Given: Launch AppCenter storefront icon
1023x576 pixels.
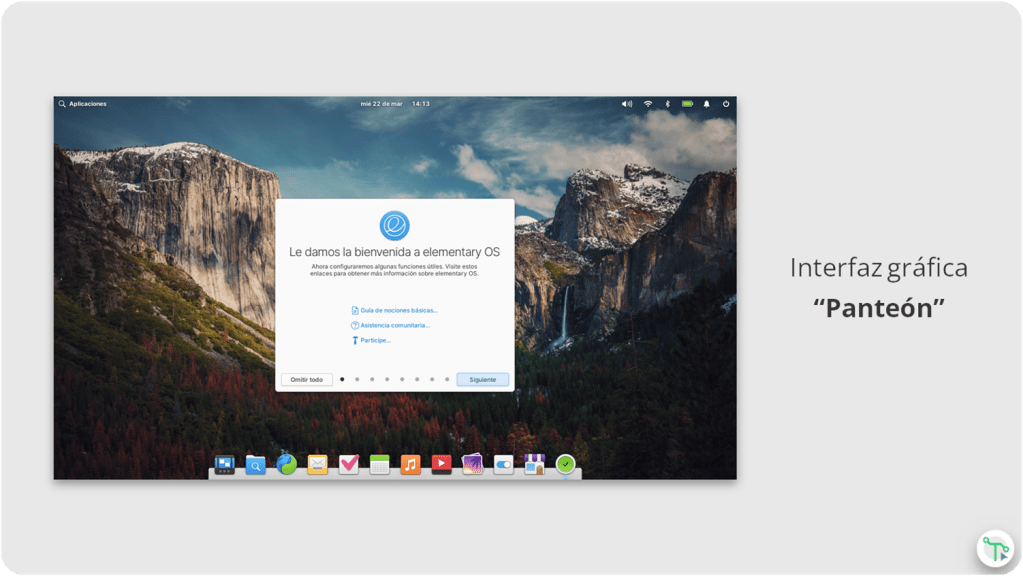Looking at the screenshot, I should click(535, 465).
